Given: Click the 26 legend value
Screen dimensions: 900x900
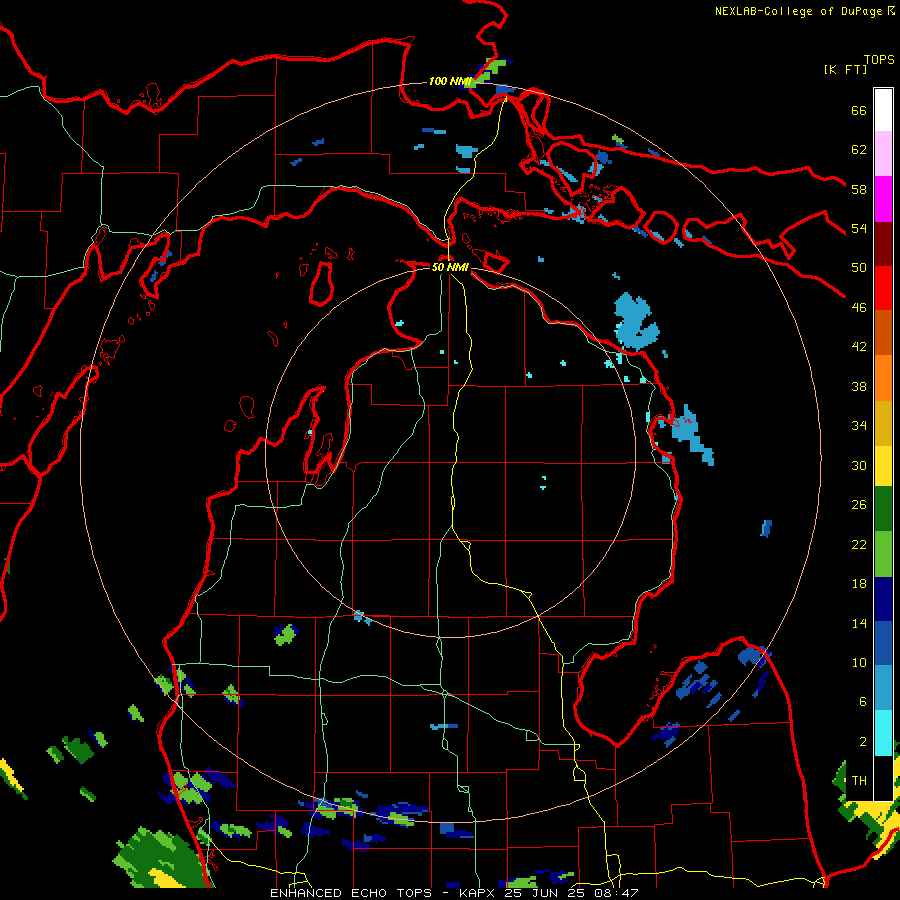Looking at the screenshot, I should [859, 505].
